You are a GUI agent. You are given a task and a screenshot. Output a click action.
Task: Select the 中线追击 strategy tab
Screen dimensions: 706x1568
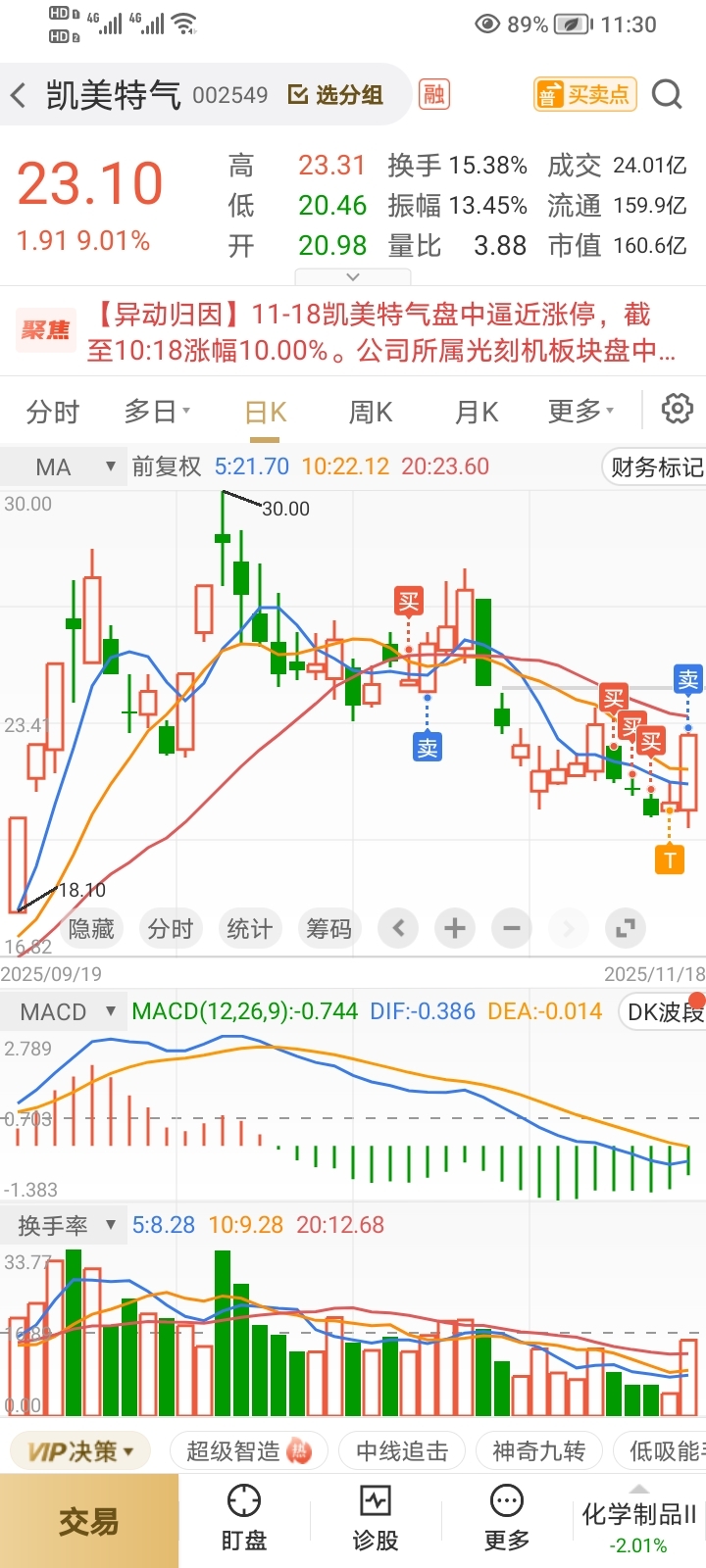[x=402, y=1450]
